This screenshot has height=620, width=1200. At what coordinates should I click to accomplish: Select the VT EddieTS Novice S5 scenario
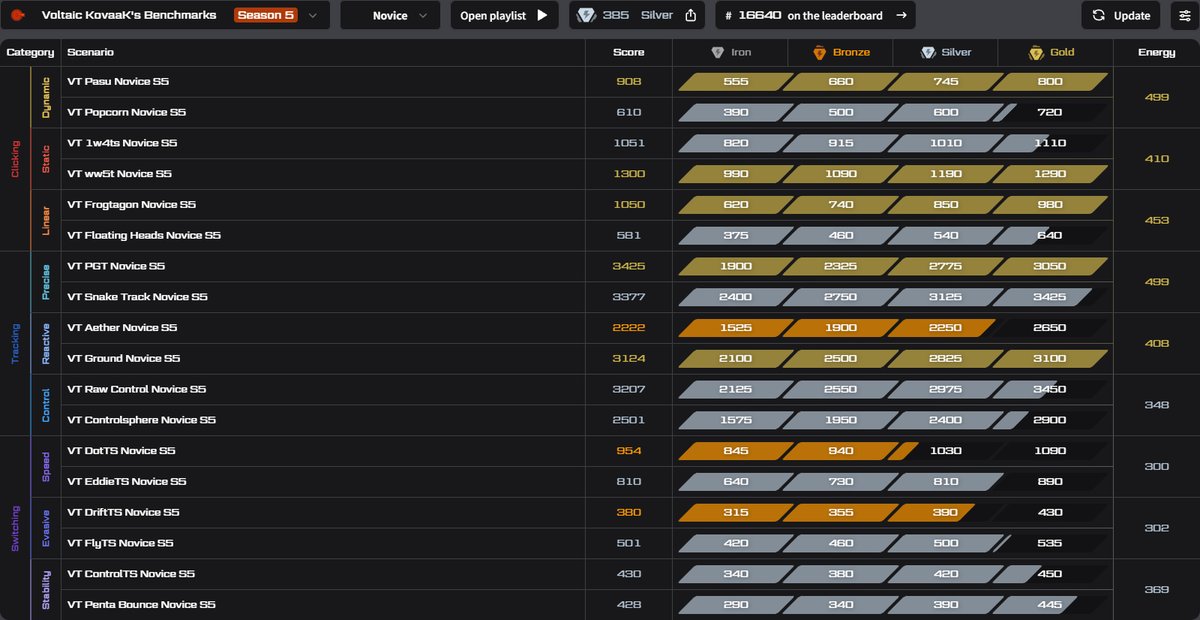click(126, 482)
